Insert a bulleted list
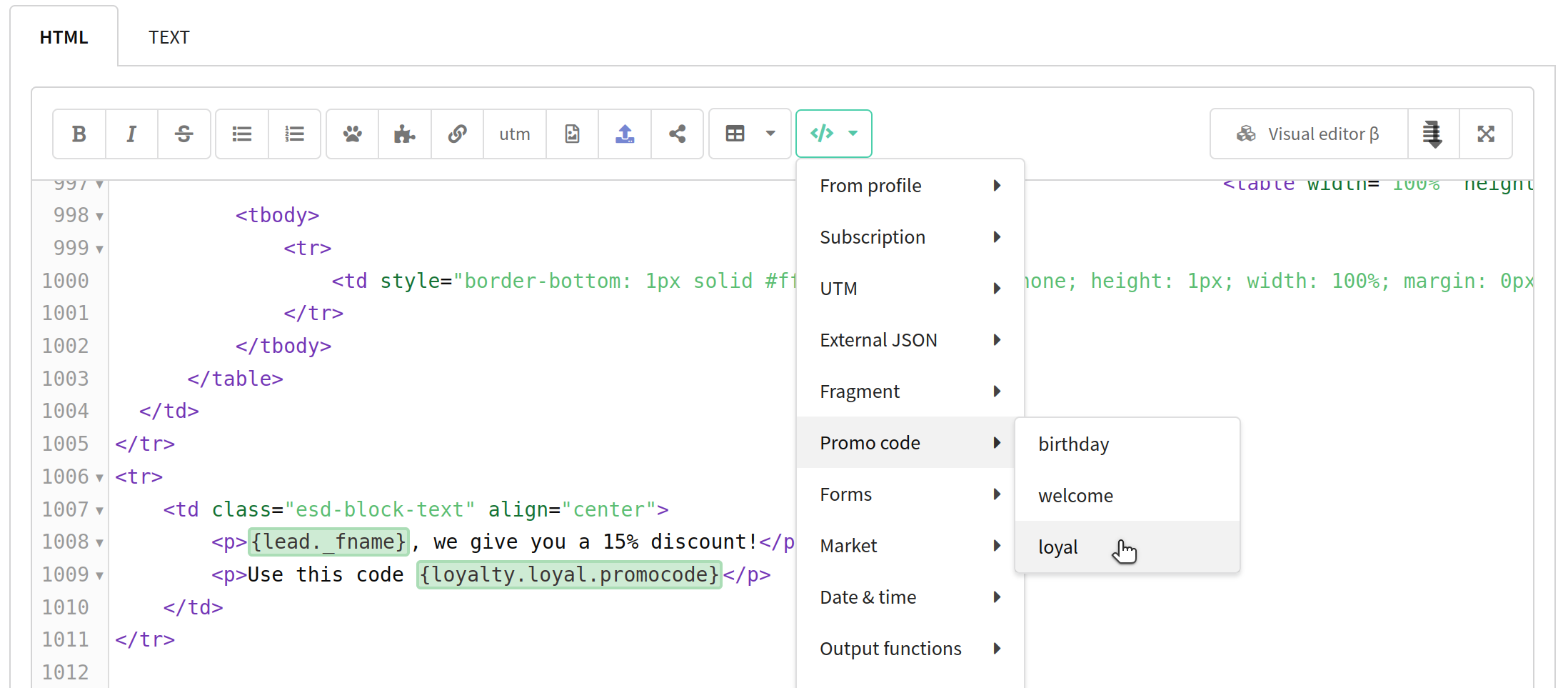 tap(242, 134)
